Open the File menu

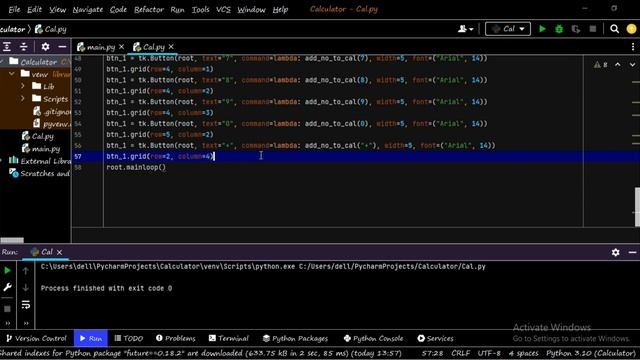pyautogui.click(x=14, y=9)
